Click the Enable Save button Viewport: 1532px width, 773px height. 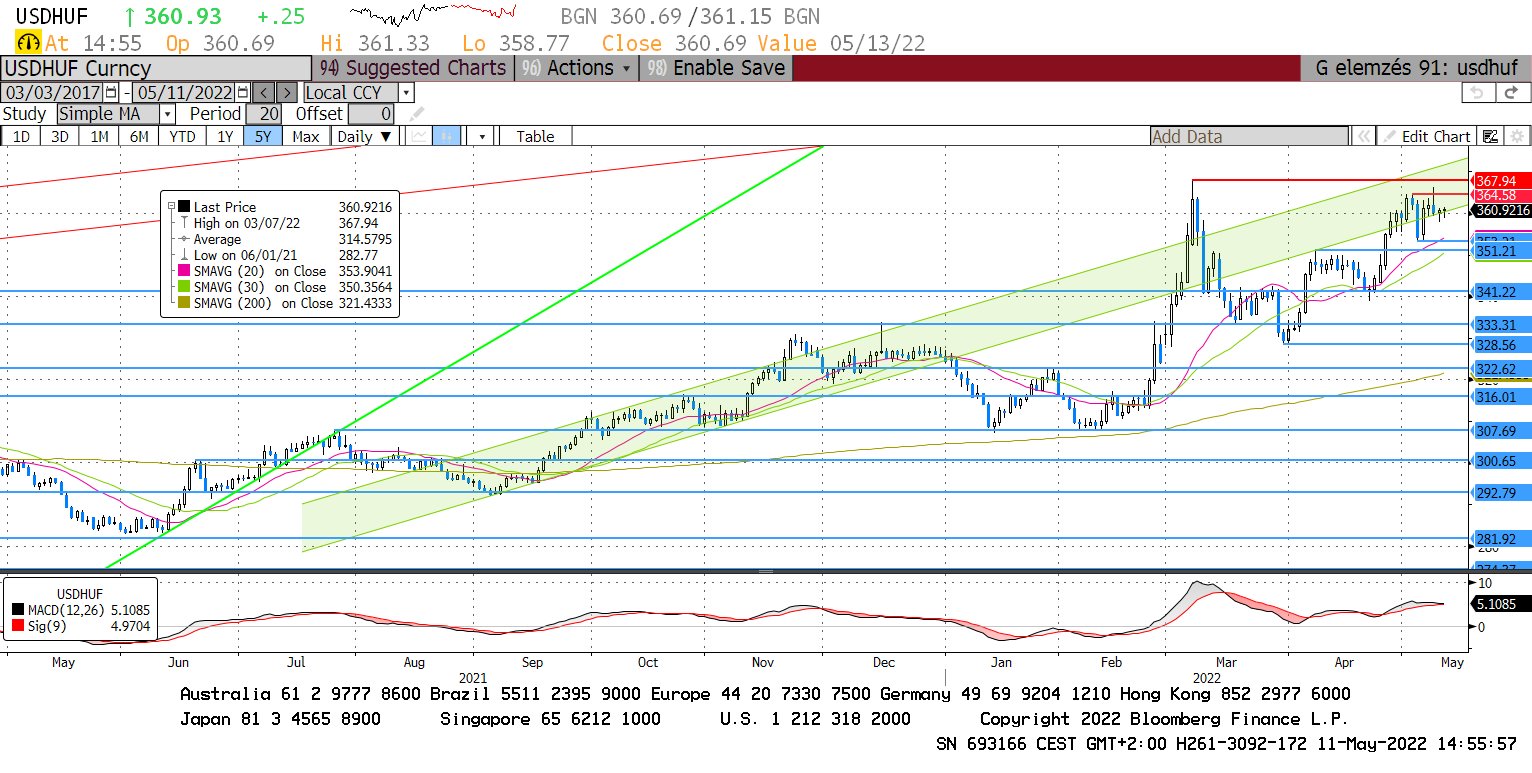[715, 68]
